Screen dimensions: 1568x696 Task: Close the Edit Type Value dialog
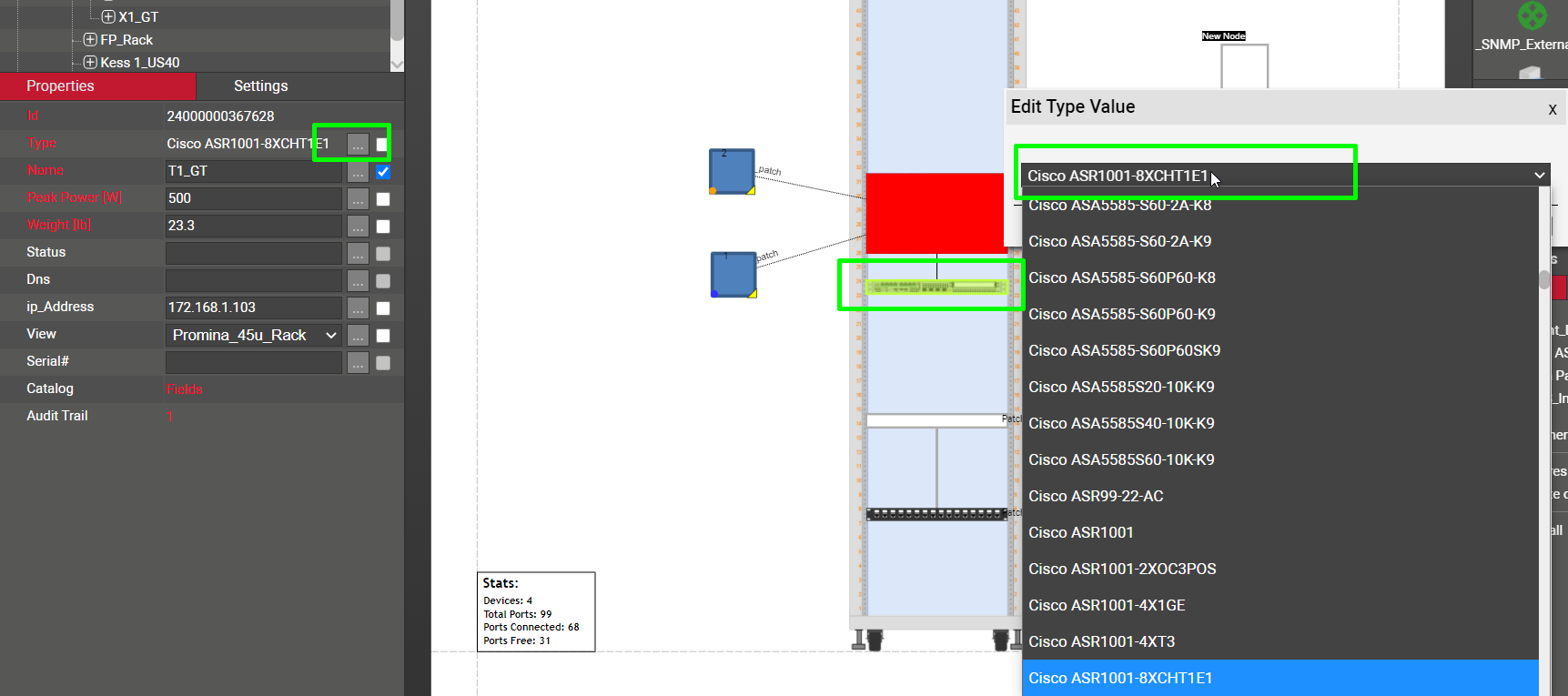(x=1552, y=109)
